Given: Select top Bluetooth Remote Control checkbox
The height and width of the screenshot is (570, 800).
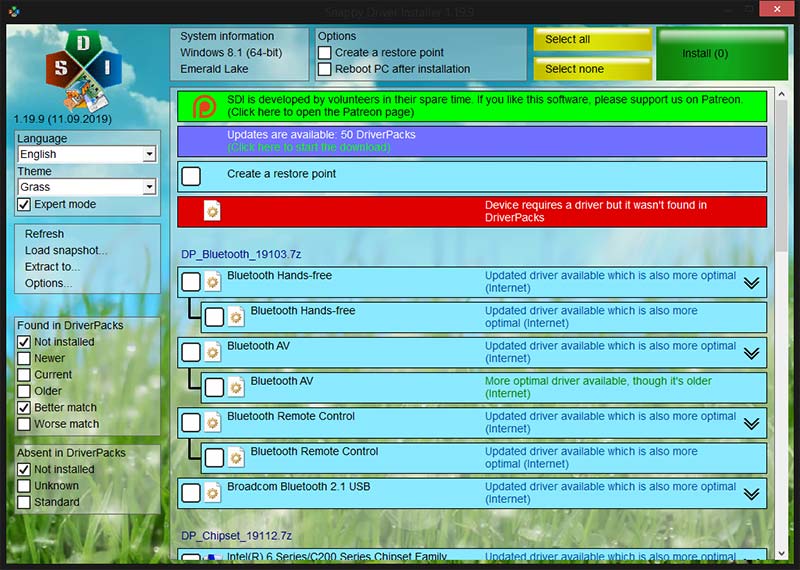Looking at the screenshot, I should (191, 423).
